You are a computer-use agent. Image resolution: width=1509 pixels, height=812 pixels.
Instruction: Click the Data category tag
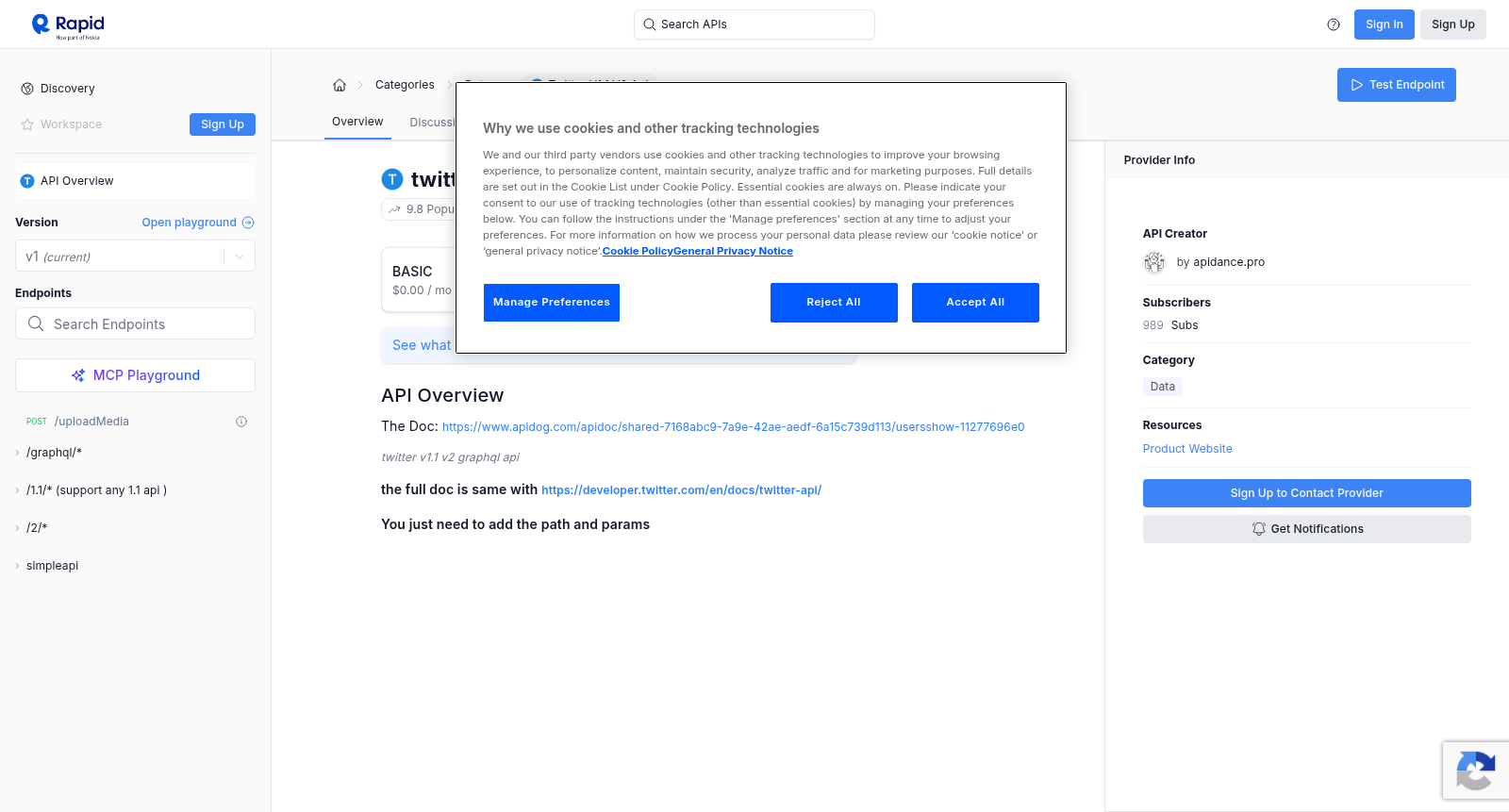tap(1163, 387)
